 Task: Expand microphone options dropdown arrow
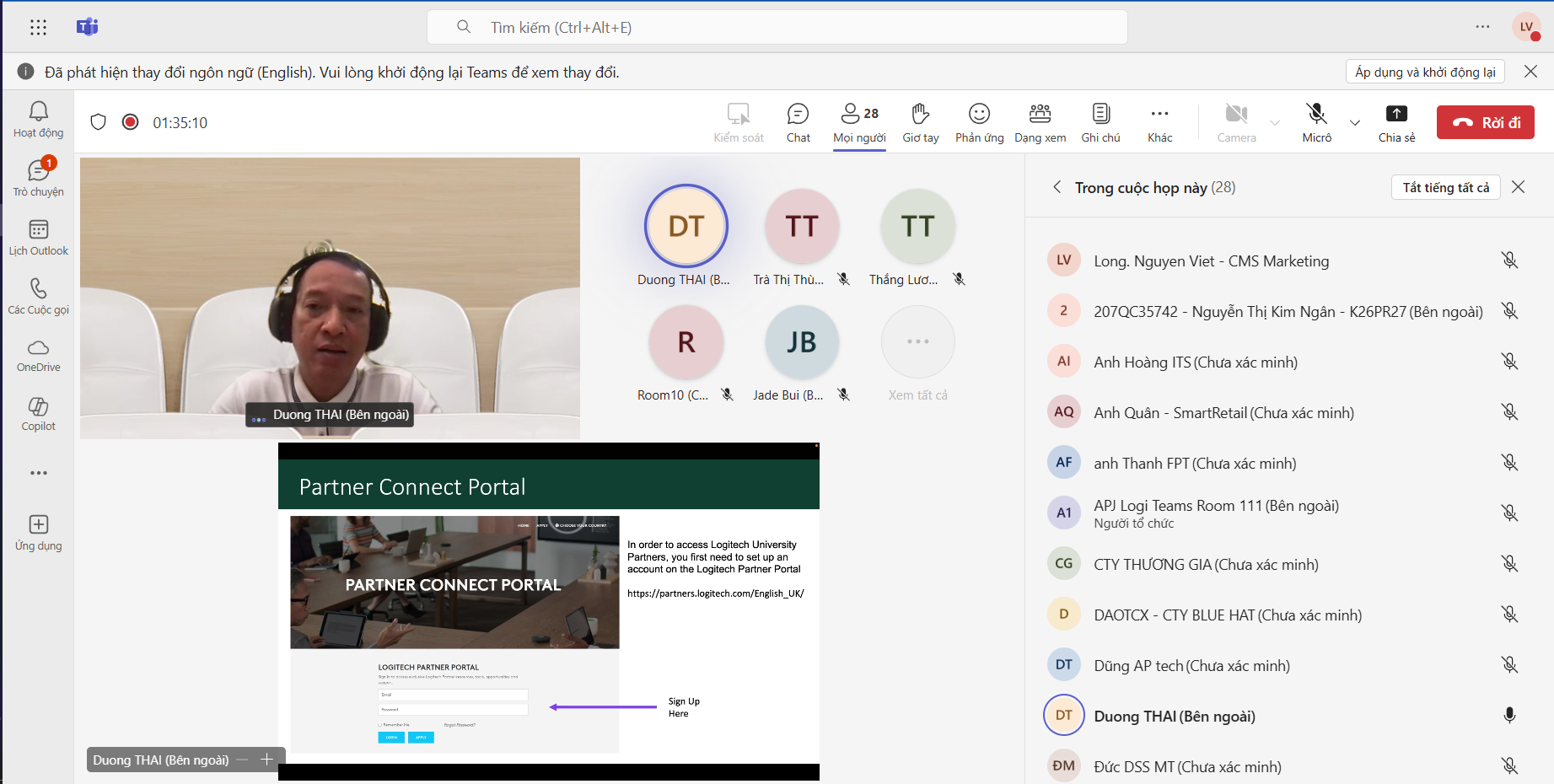(1355, 122)
